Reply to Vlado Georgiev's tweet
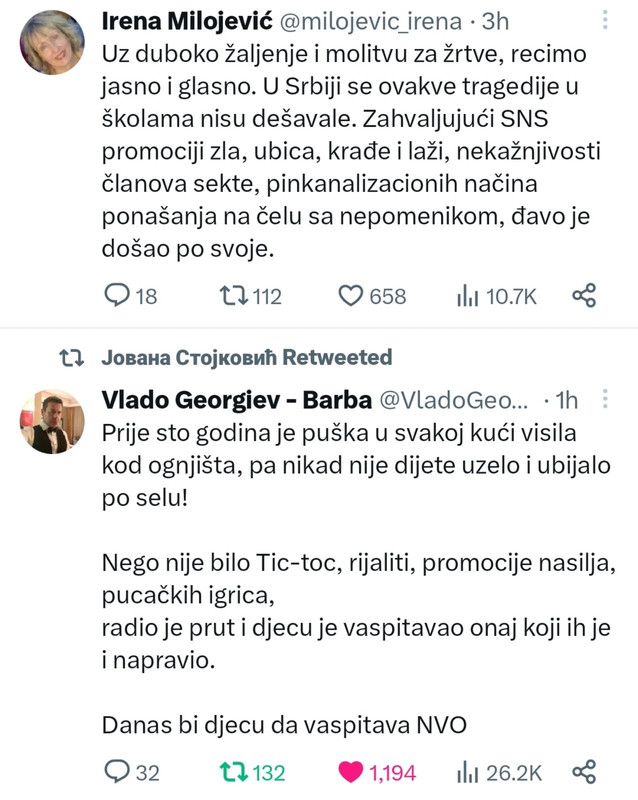Screen dimensions: 638x800 (x=119, y=772)
